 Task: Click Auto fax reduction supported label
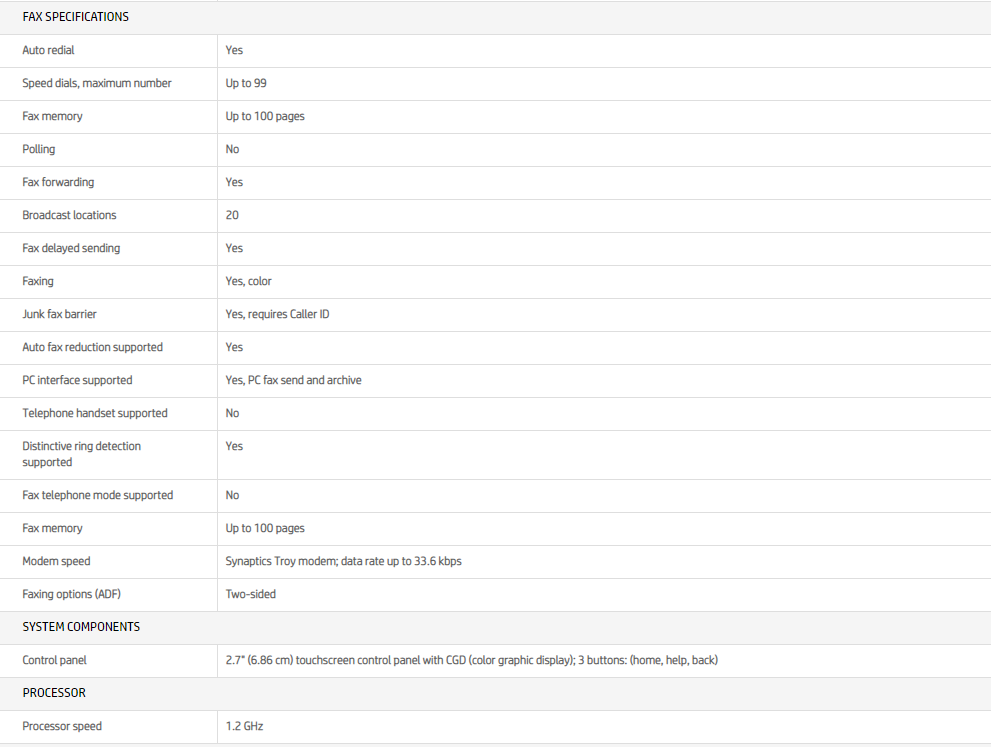point(92,347)
